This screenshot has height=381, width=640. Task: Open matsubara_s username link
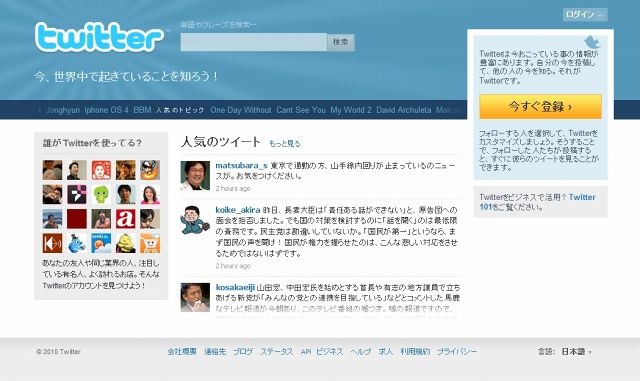point(241,165)
